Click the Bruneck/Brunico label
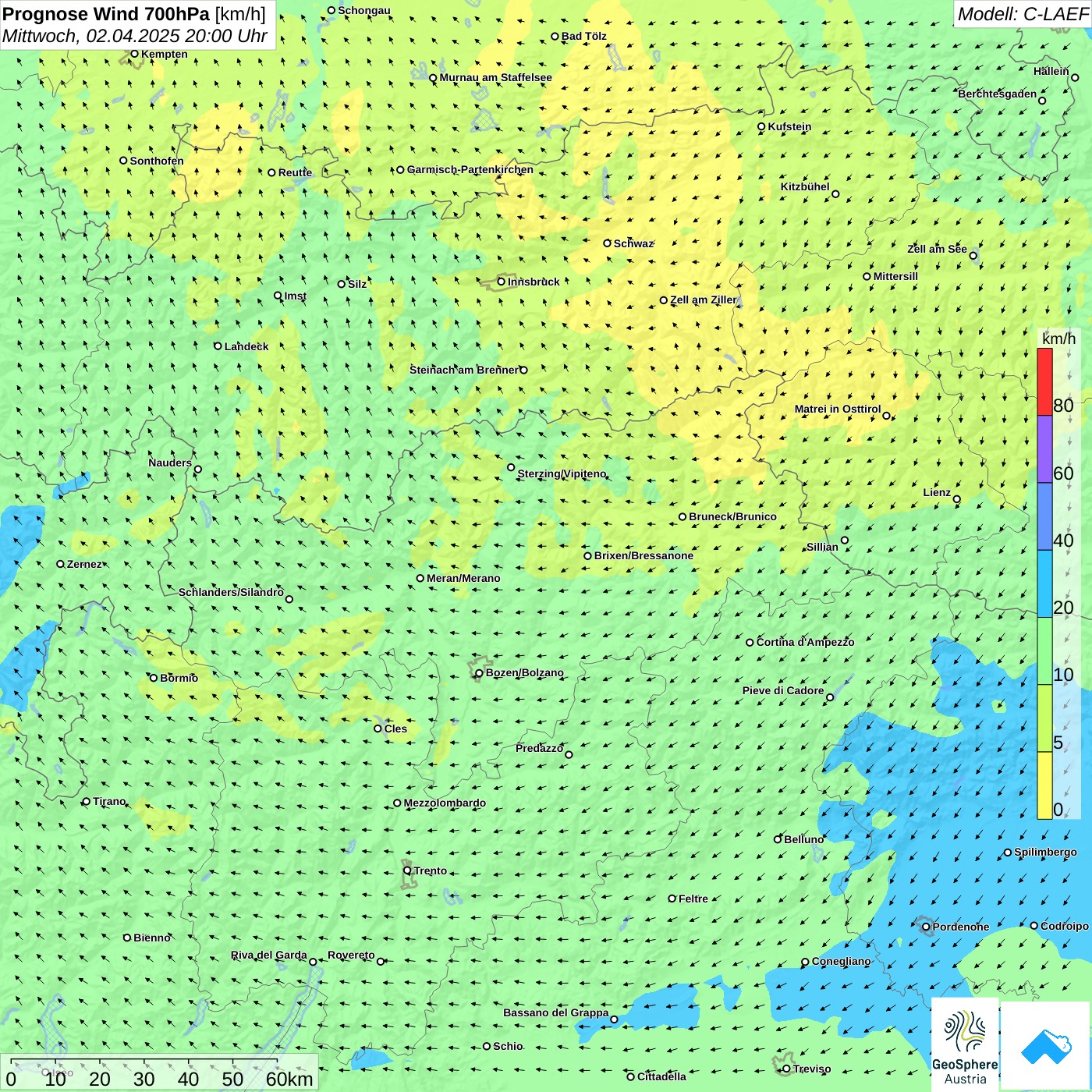The width and height of the screenshot is (1092, 1092). (x=732, y=516)
